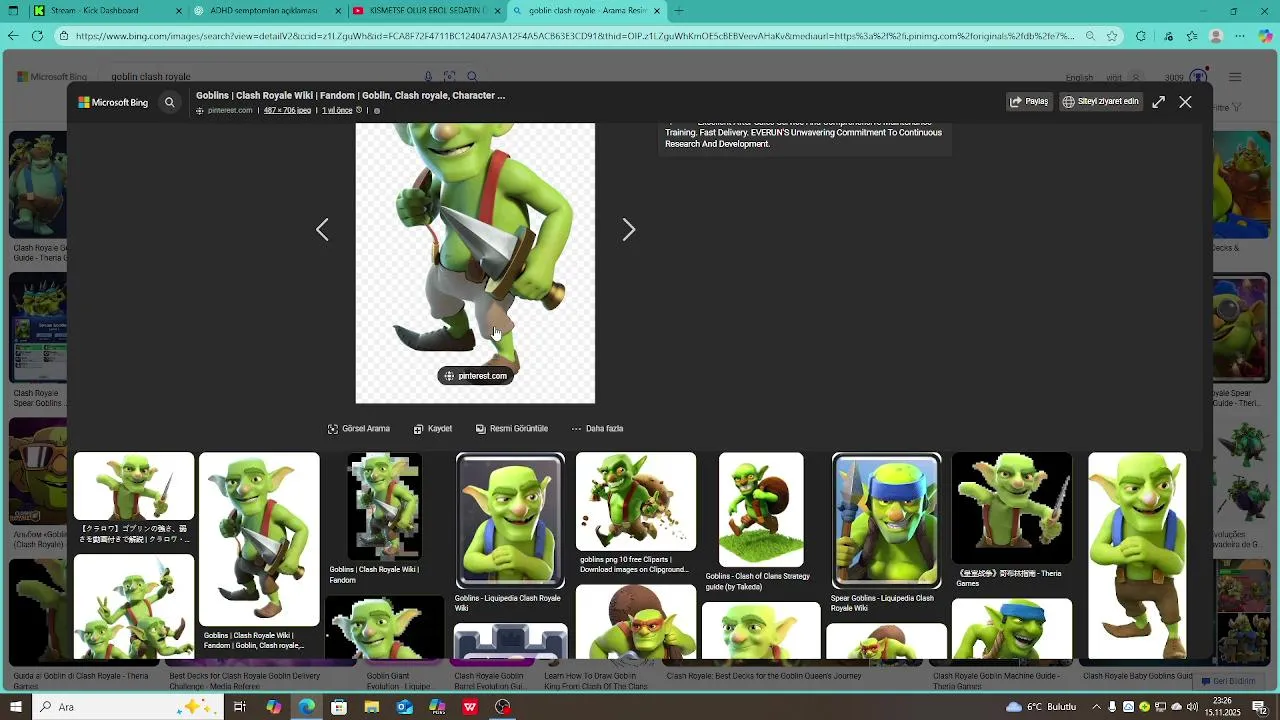The width and height of the screenshot is (1280, 720).
Task: Launch Copilot from browser toolbar
Action: [x=1266, y=36]
